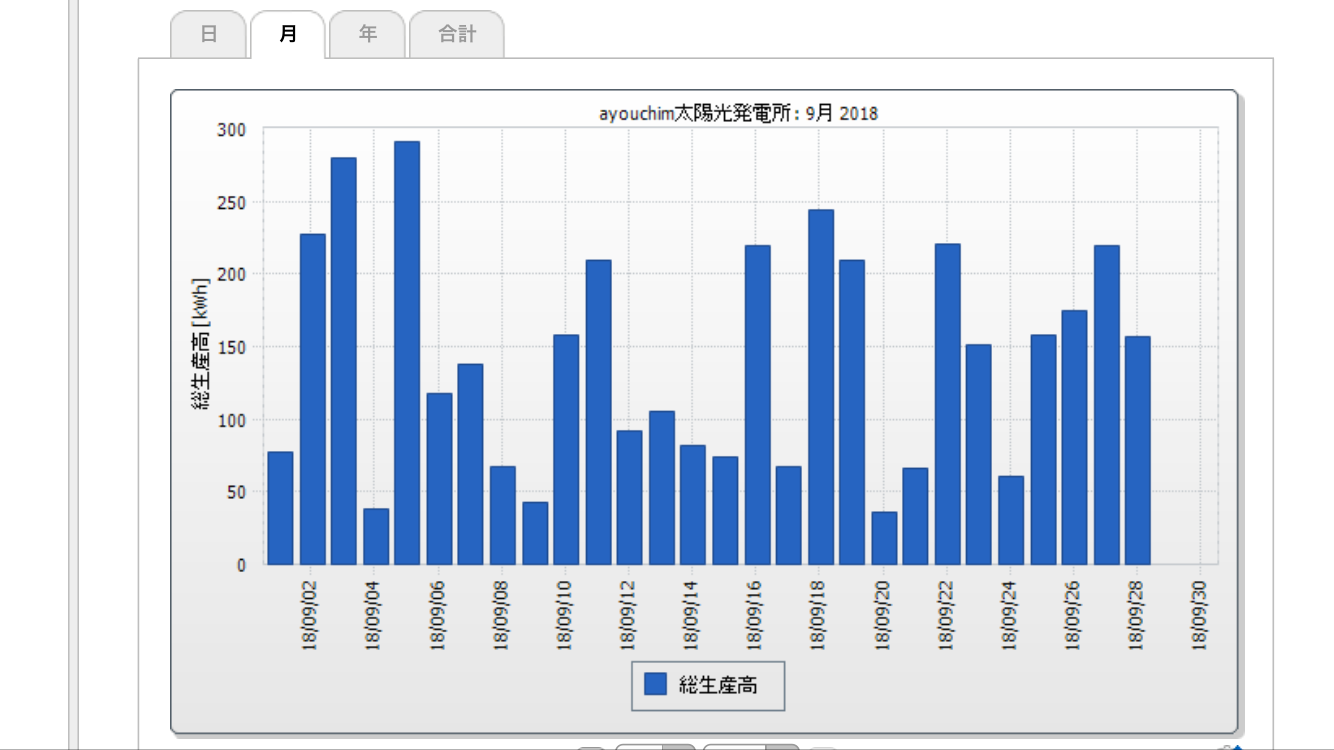Image resolution: width=1334 pixels, height=750 pixels.
Task: Open the 合計 (total) tab
Action: coord(456,34)
